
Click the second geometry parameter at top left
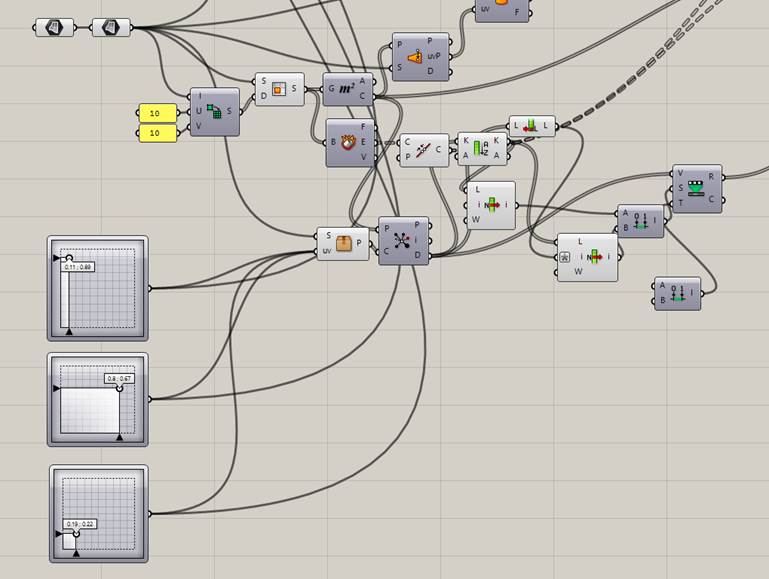point(111,27)
